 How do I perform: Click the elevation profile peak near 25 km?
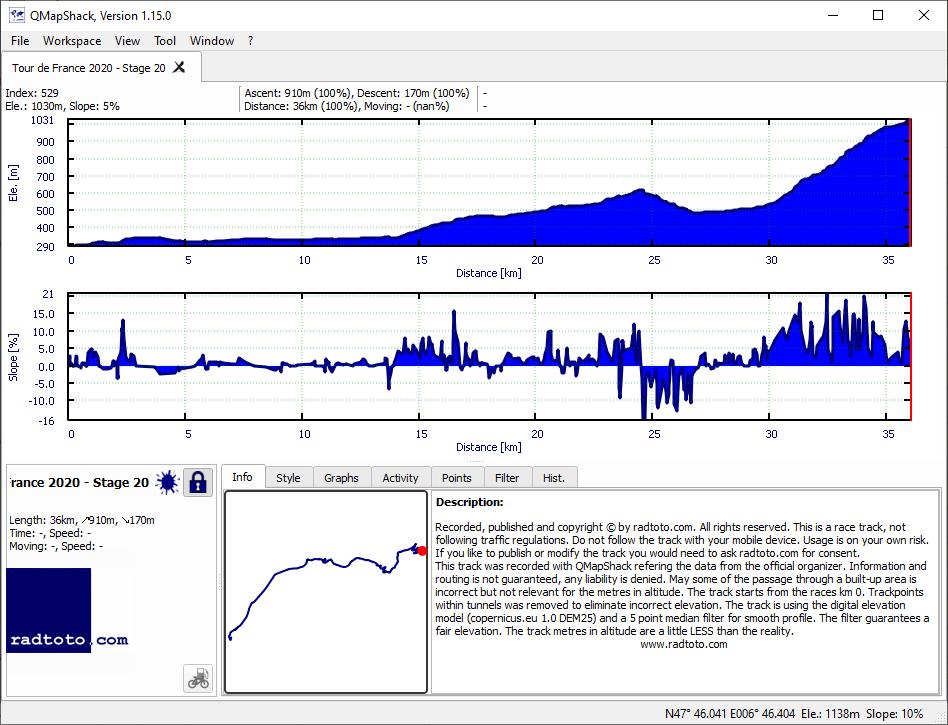[640, 191]
